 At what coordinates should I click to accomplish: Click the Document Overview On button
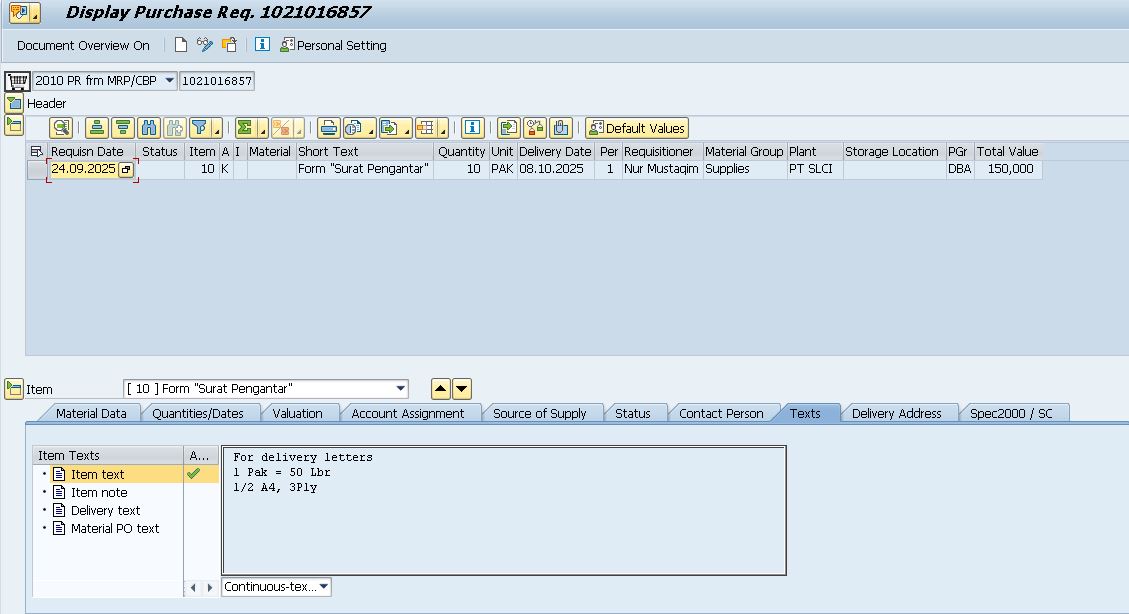pyautogui.click(x=83, y=45)
